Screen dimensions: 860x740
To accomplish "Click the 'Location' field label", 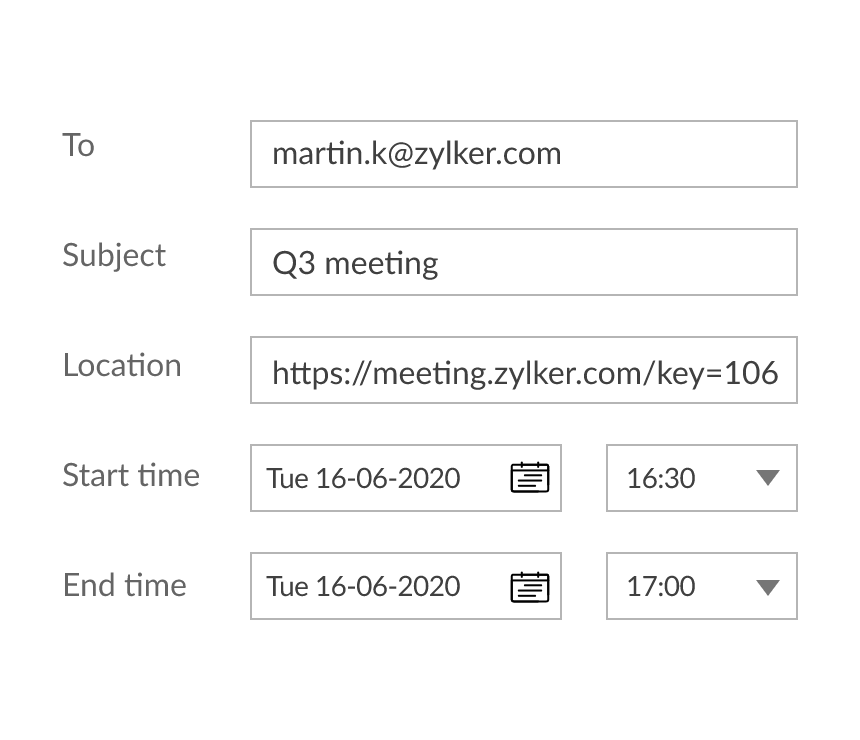I will pyautogui.click(x=122, y=365).
